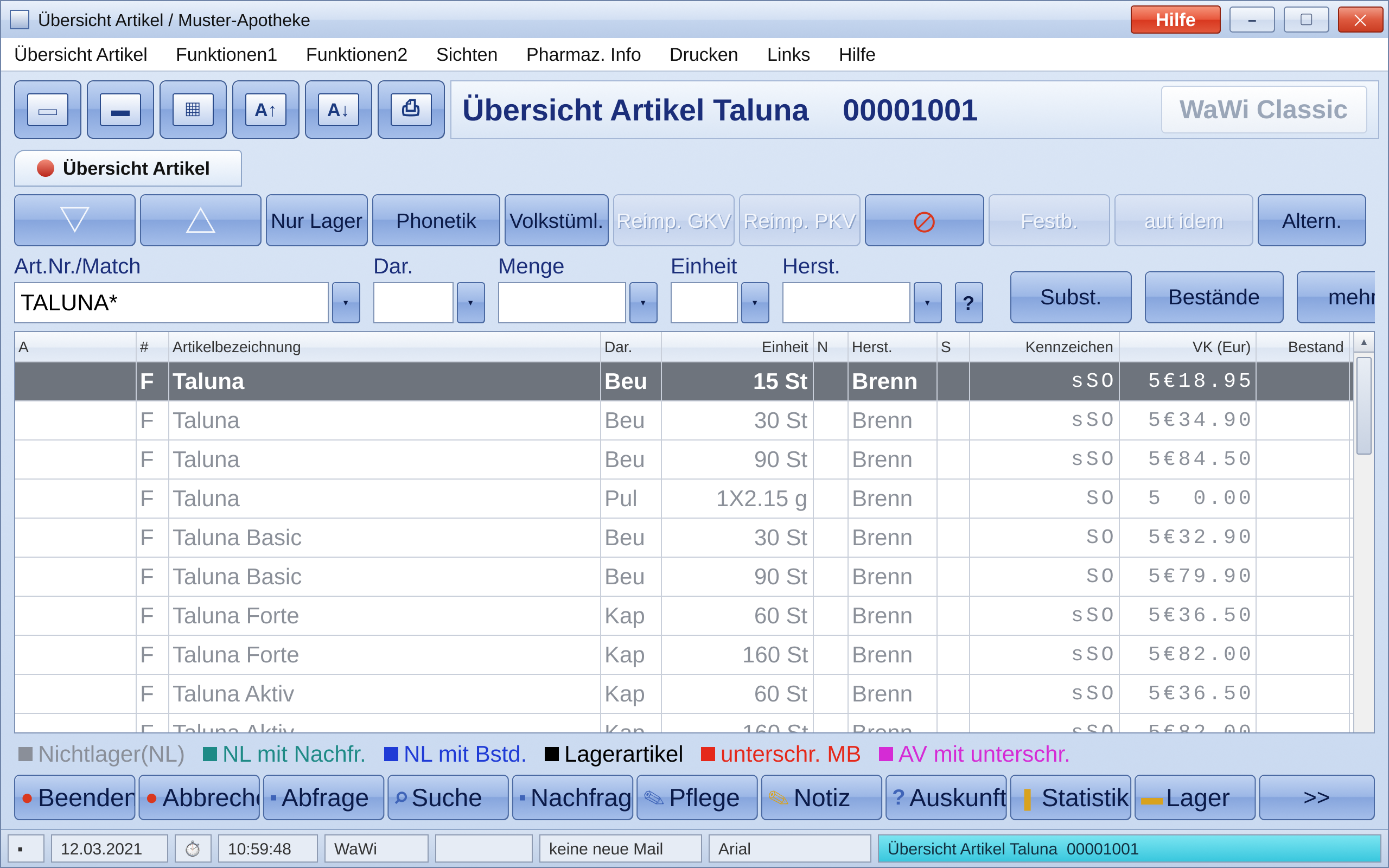Click the stopwatch icon in status bar
This screenshot has width=1389, height=868.
coord(193,848)
